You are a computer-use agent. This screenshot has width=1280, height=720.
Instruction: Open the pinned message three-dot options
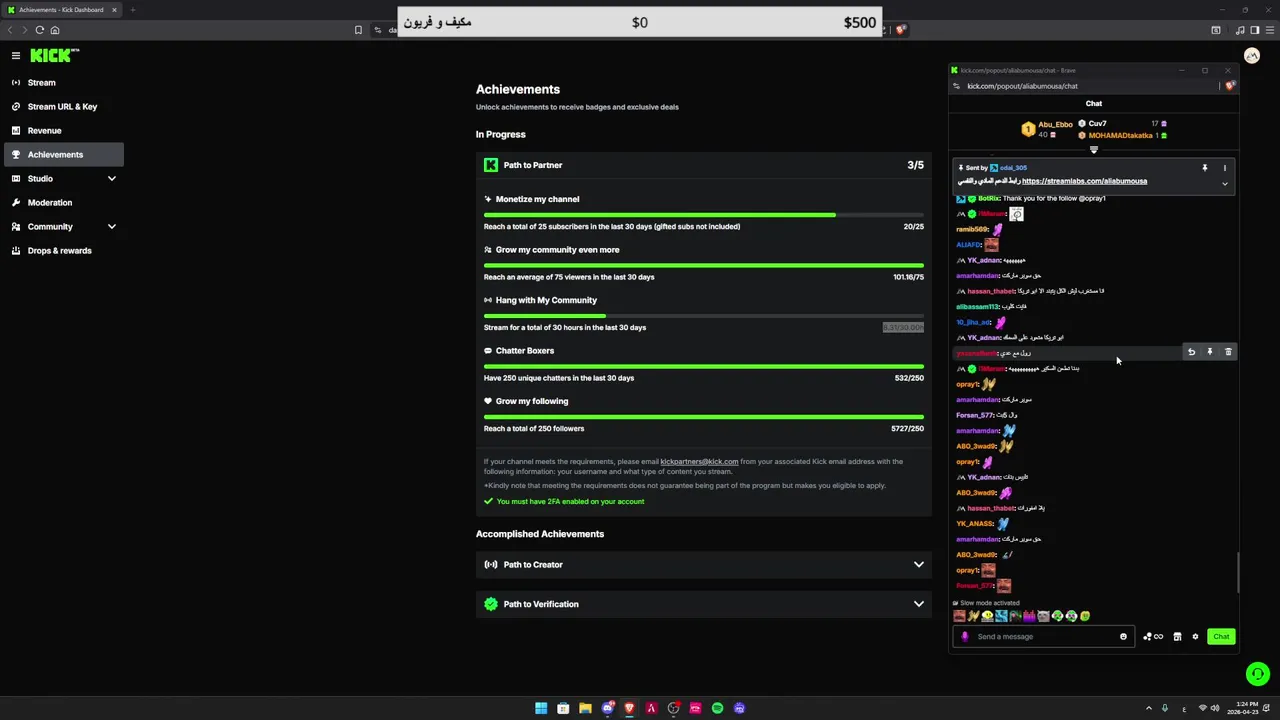coord(1224,168)
